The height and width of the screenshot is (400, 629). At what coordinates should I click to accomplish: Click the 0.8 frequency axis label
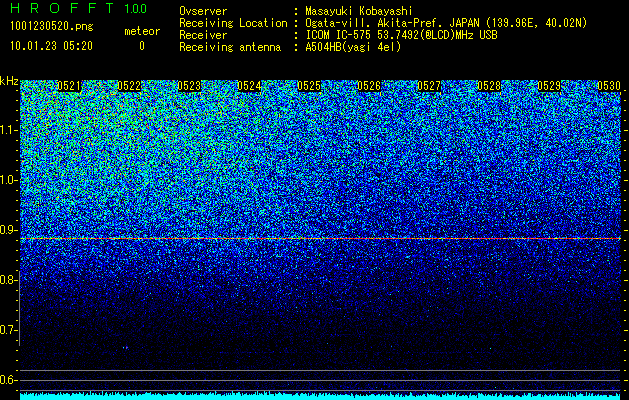pyautogui.click(x=9, y=280)
